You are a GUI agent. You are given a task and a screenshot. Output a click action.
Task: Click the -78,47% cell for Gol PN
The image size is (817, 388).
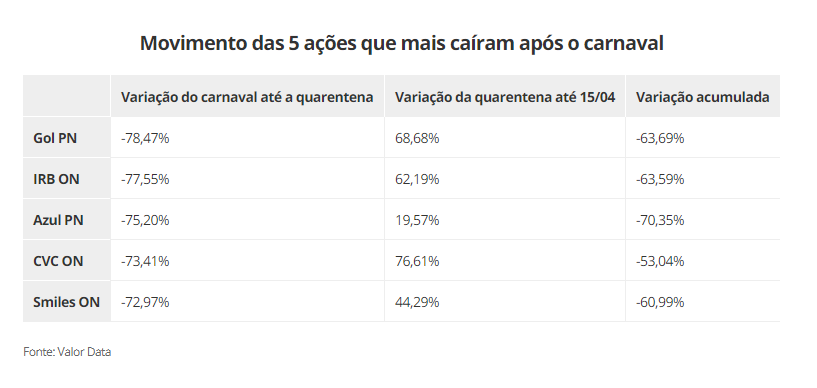tap(145, 138)
